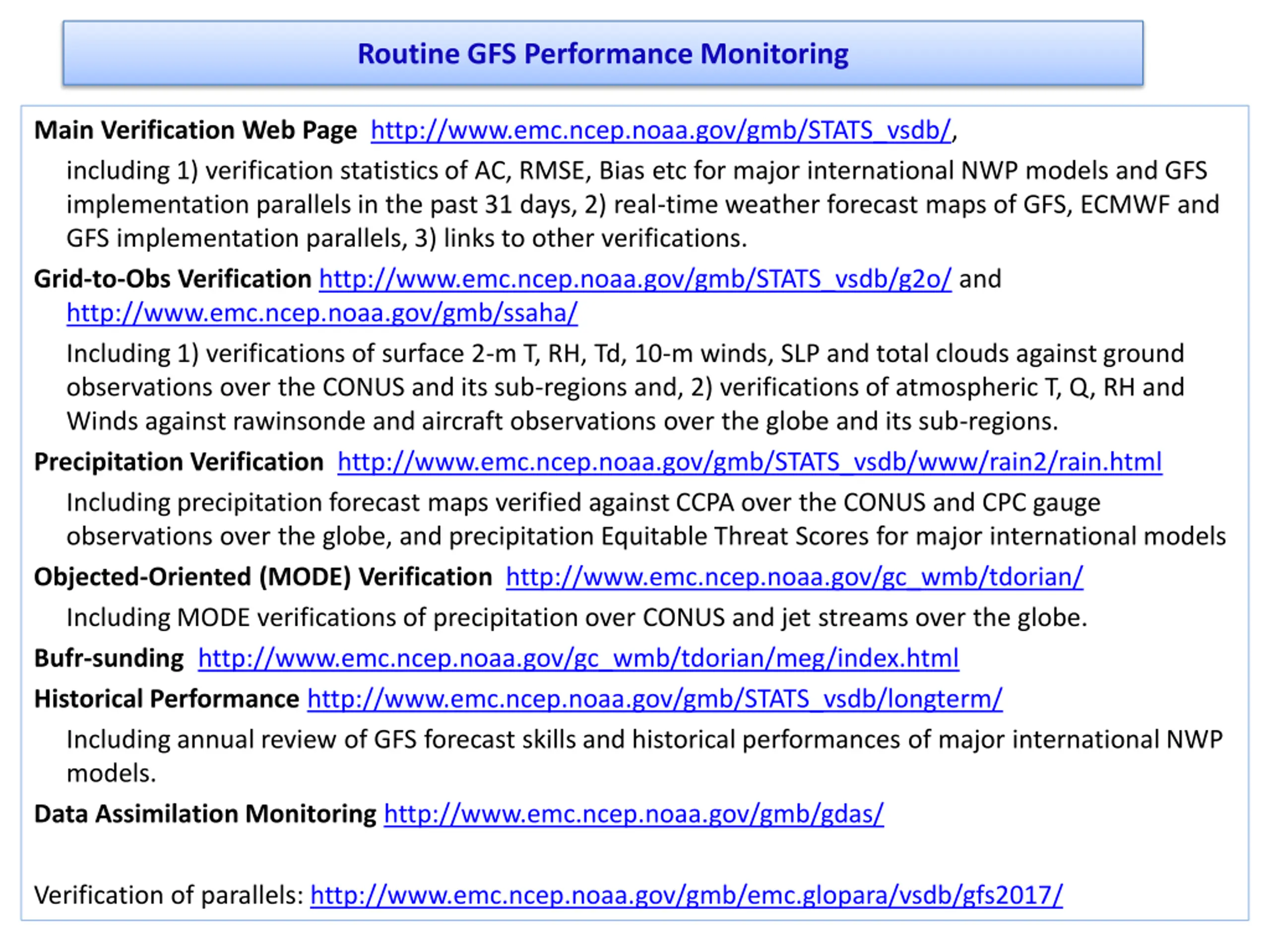Open the emc.glopara/vsdb/gfs2017 parallels link
Screen dimensions: 1270x952
tap(687, 895)
